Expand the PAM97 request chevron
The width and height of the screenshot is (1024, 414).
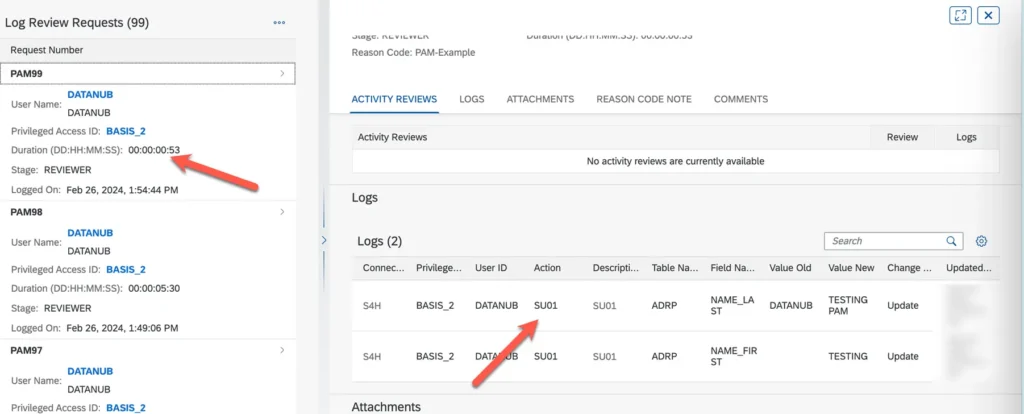pyautogui.click(x=282, y=350)
